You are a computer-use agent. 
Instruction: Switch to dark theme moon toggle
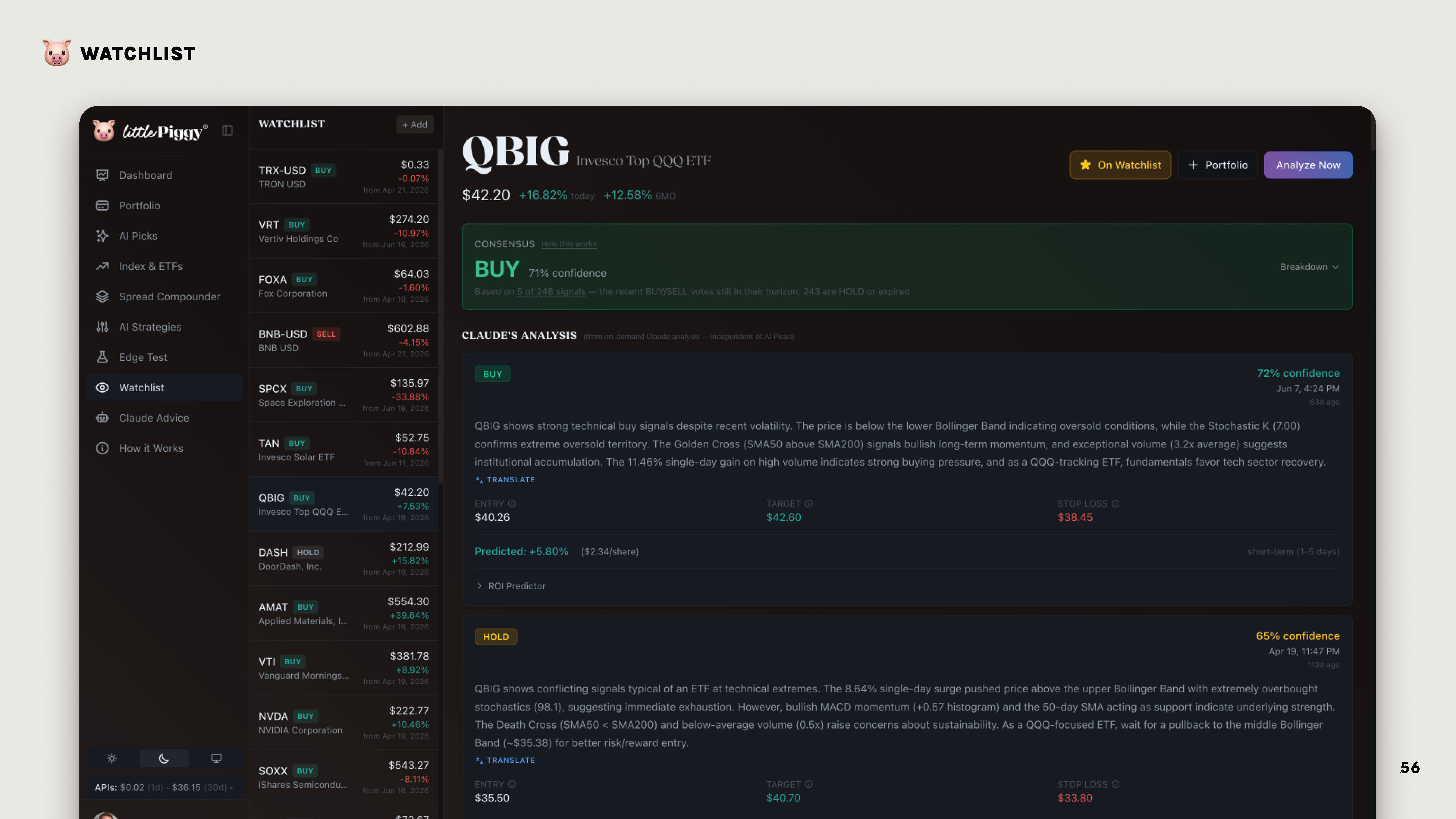pos(164,759)
